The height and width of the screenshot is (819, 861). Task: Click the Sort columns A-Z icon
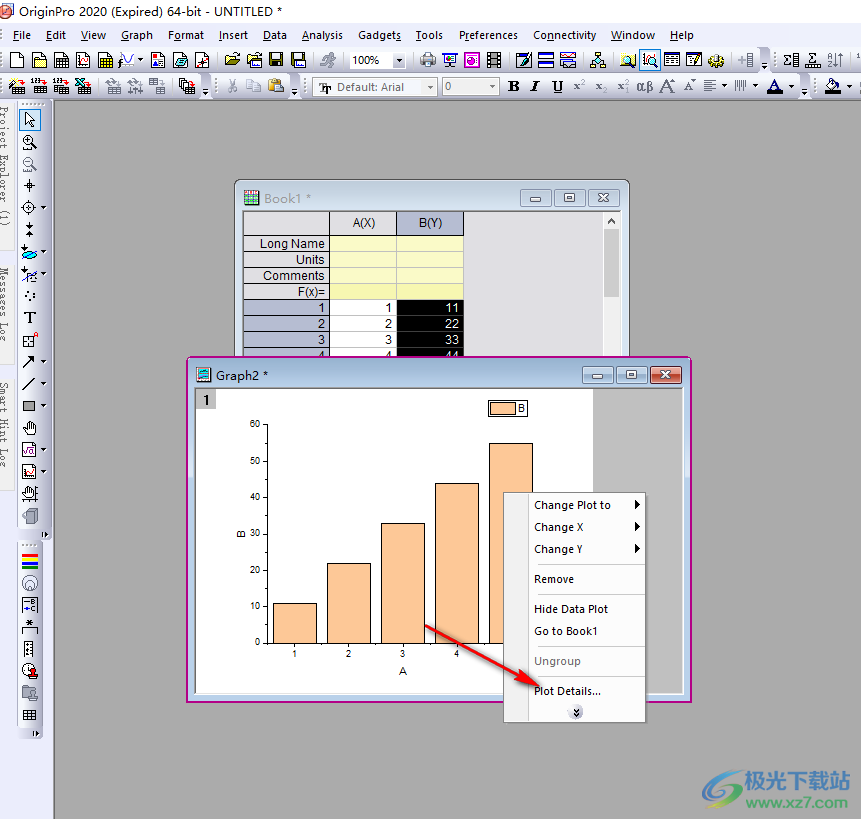835,60
